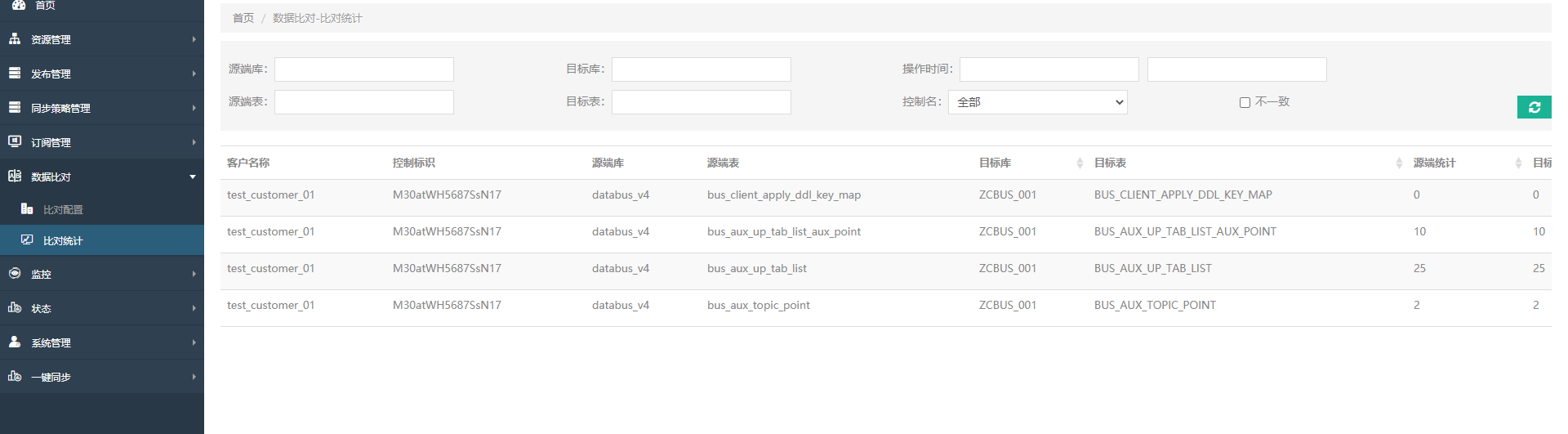The height and width of the screenshot is (434, 1568).
Task: Click the 订阅管理 sidebar icon
Action: click(15, 141)
